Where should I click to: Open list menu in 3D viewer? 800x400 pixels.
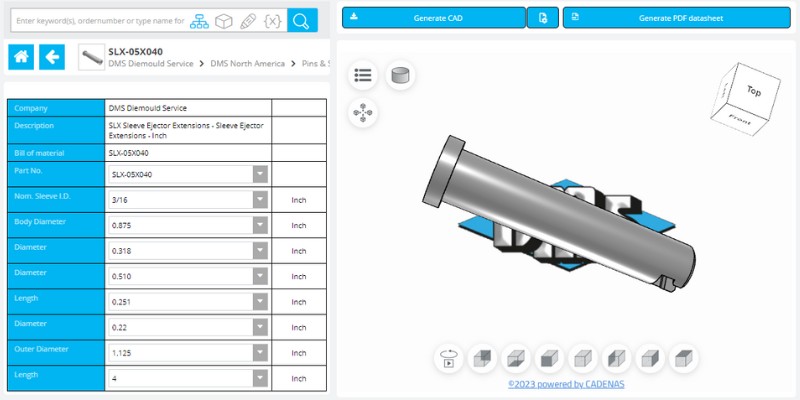(363, 76)
